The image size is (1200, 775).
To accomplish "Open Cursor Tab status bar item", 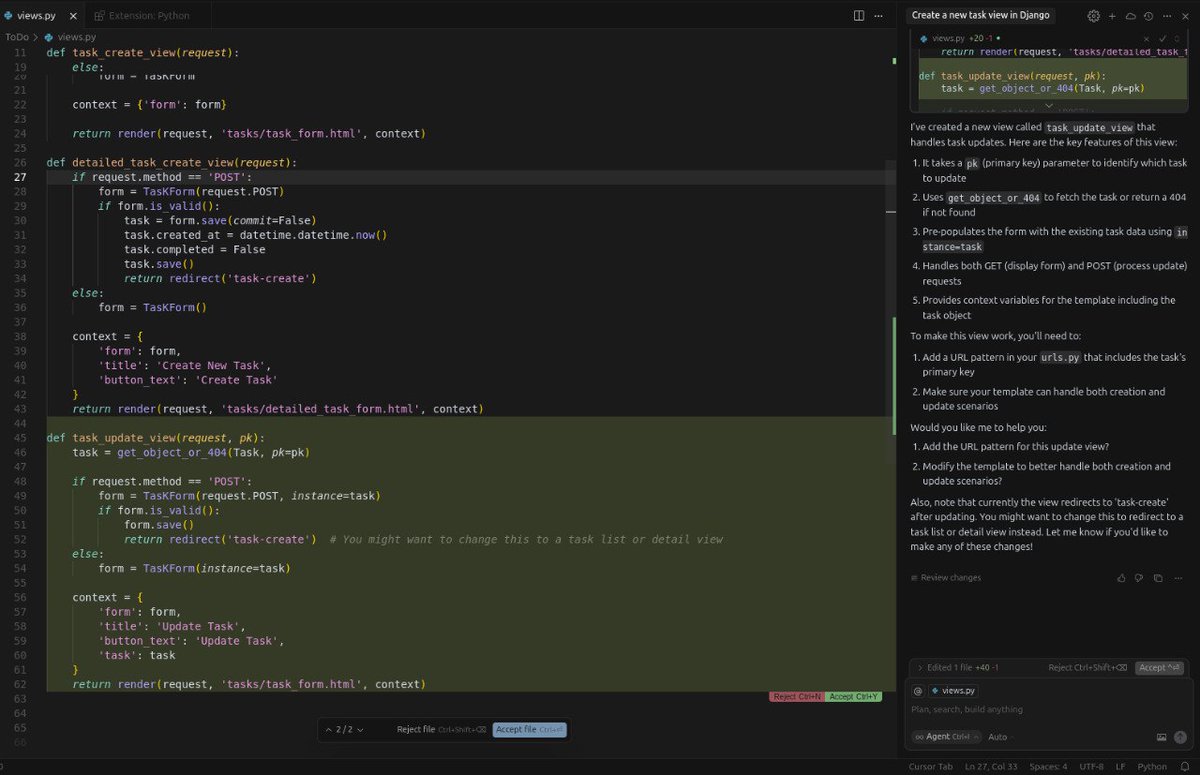I will pos(930,767).
